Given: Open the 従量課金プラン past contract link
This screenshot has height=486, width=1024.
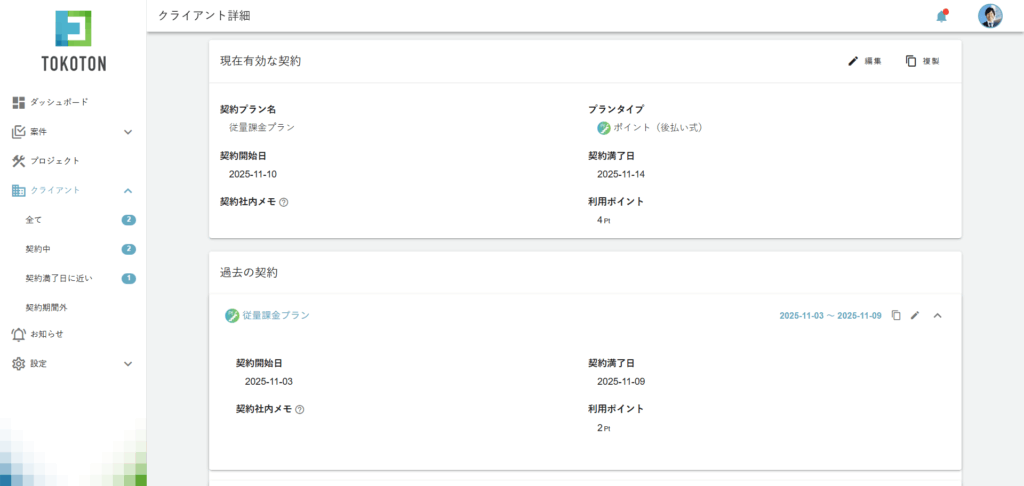Looking at the screenshot, I should (x=276, y=315).
